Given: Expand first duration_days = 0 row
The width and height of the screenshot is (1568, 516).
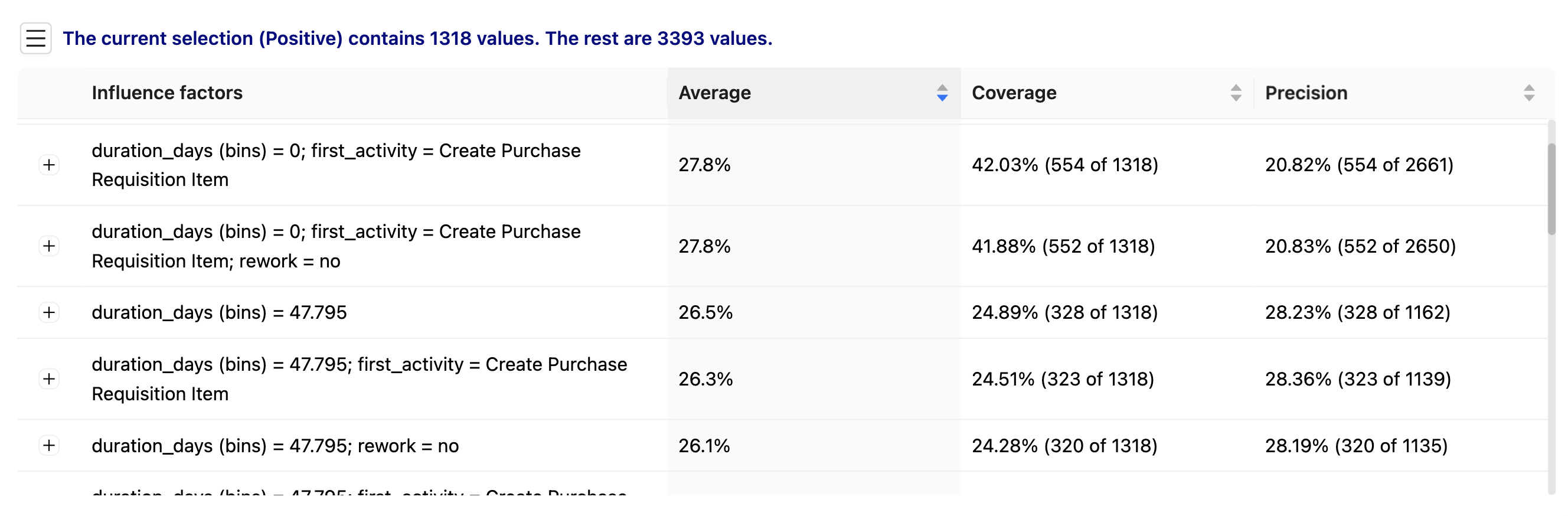Looking at the screenshot, I should [x=50, y=165].
